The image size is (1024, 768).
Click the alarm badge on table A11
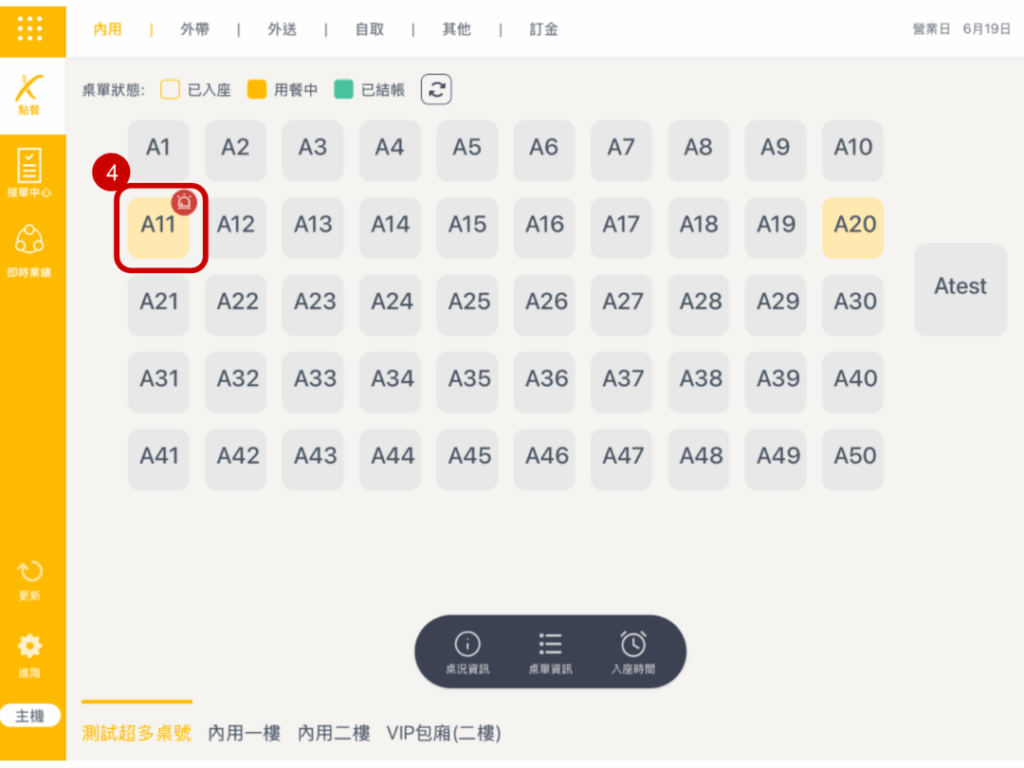184,201
